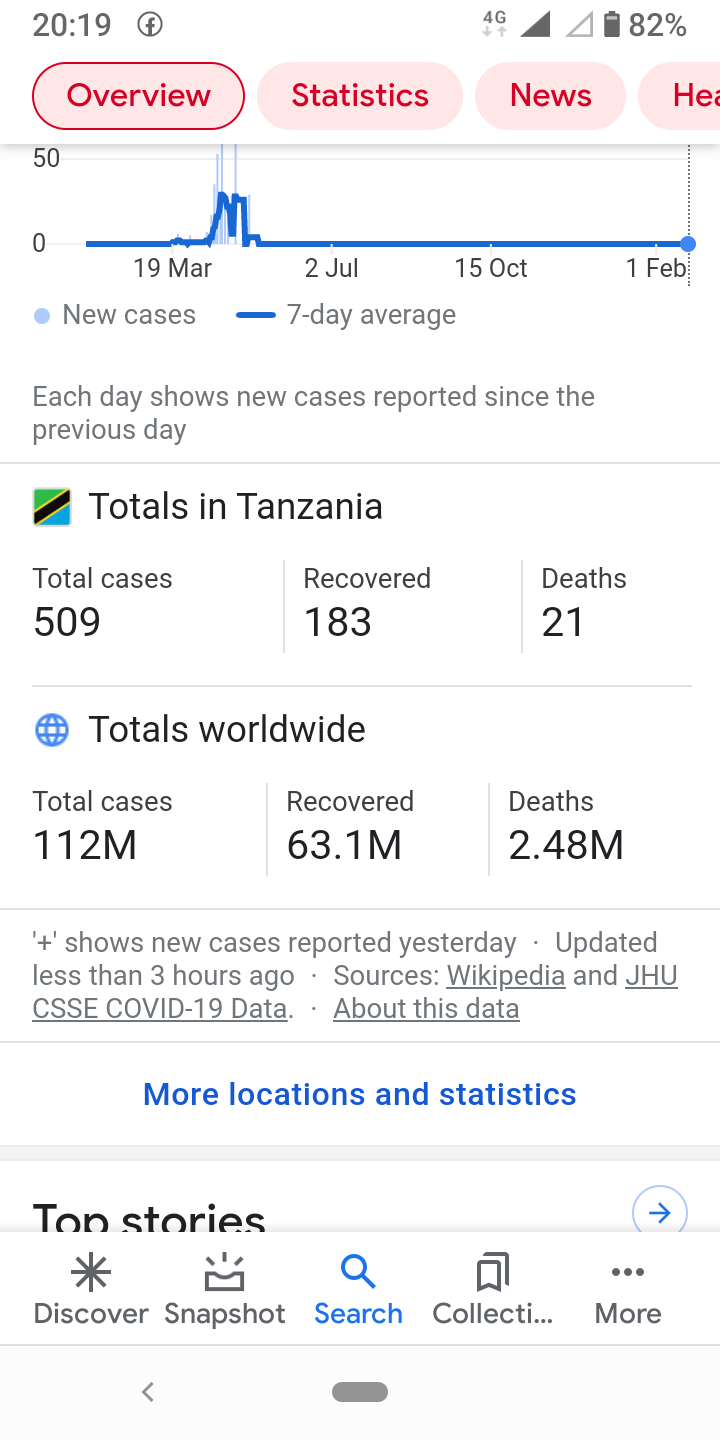Open the Collections bookmark icon
This screenshot has width=720, height=1440.
click(492, 1273)
